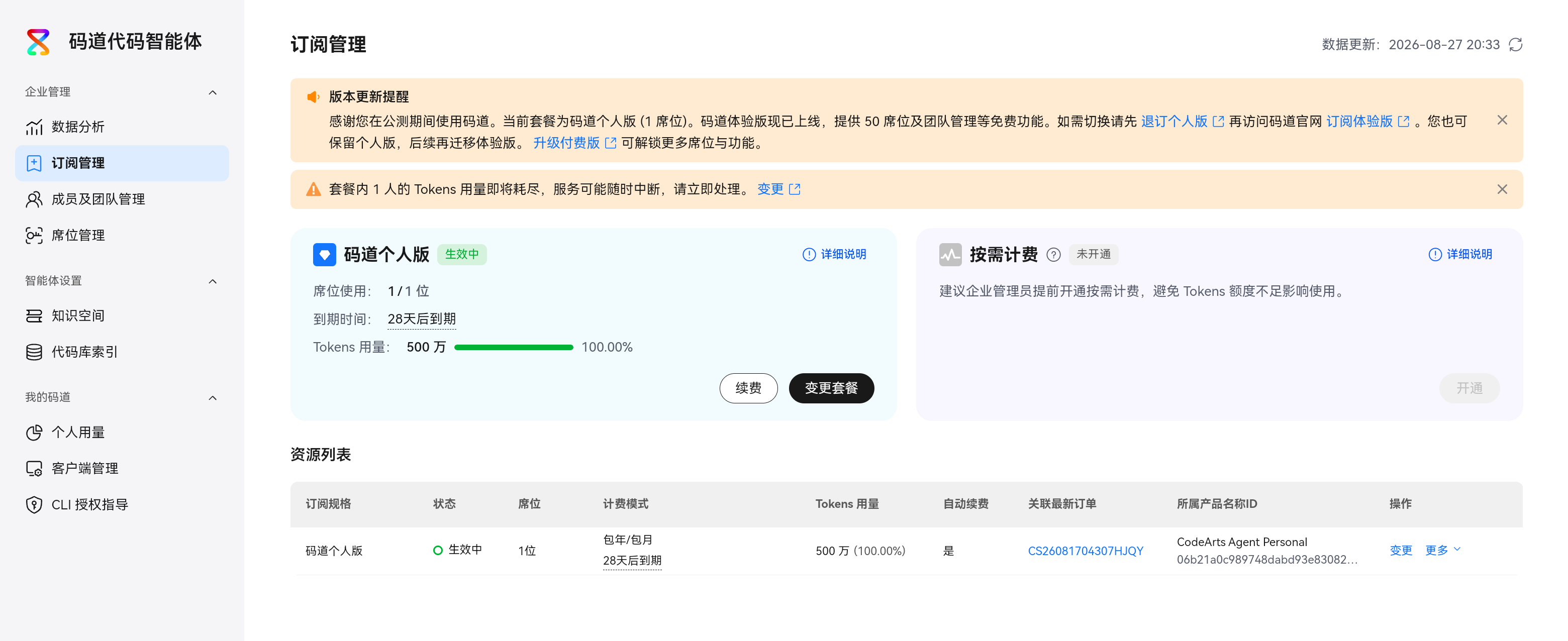Click the warning triangle icon in Tokens alert

coord(314,189)
